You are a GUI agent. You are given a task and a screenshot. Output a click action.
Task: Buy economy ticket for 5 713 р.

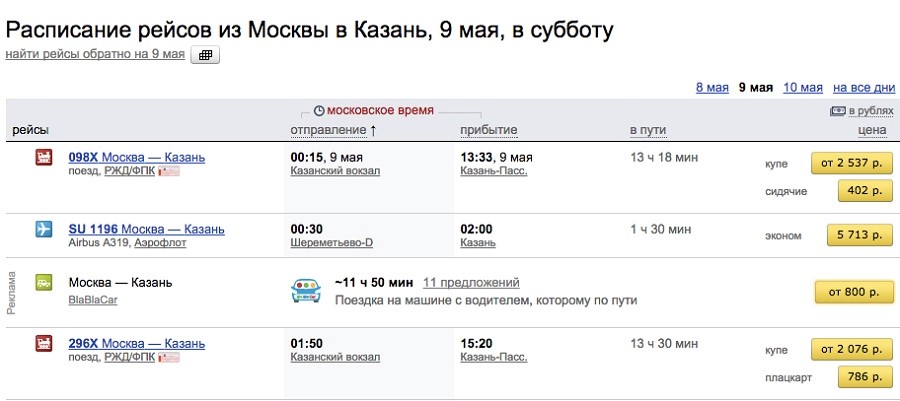click(859, 236)
